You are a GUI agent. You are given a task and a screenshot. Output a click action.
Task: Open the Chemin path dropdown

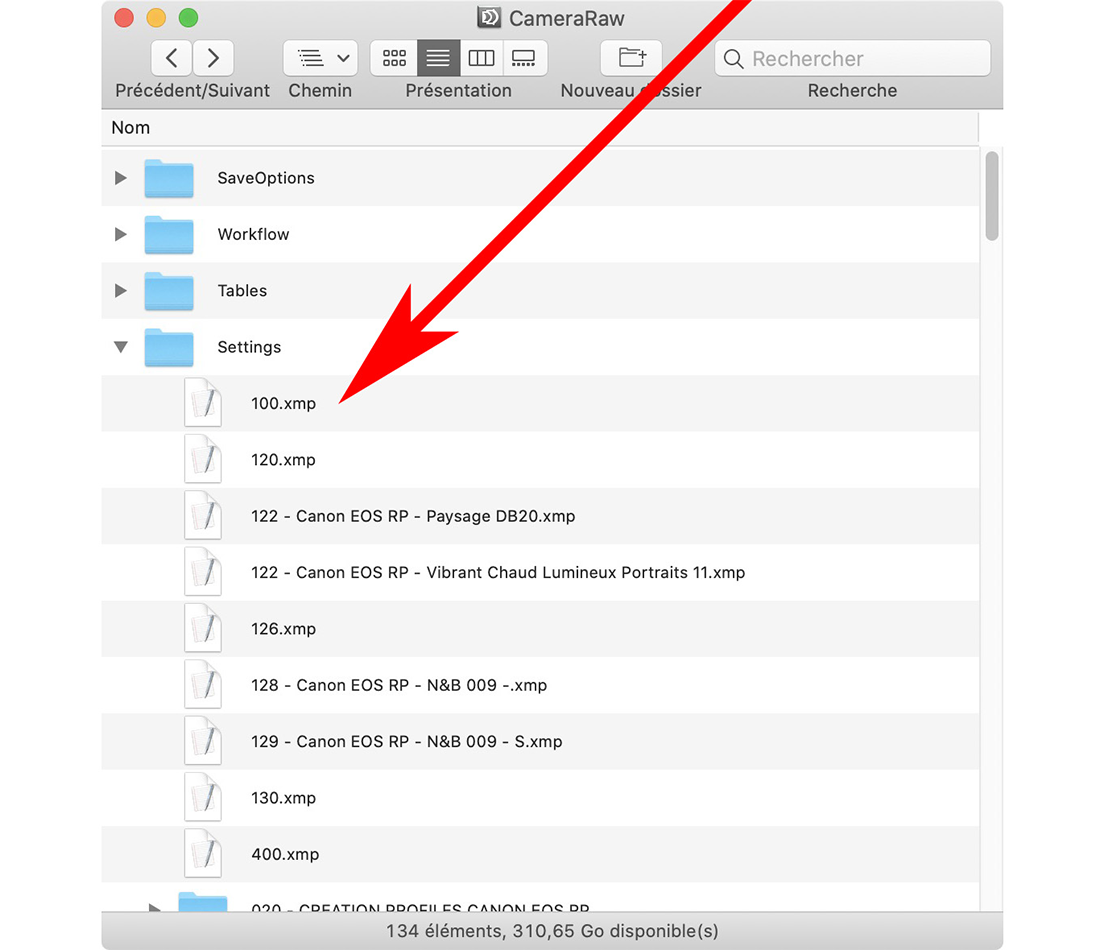click(x=320, y=58)
